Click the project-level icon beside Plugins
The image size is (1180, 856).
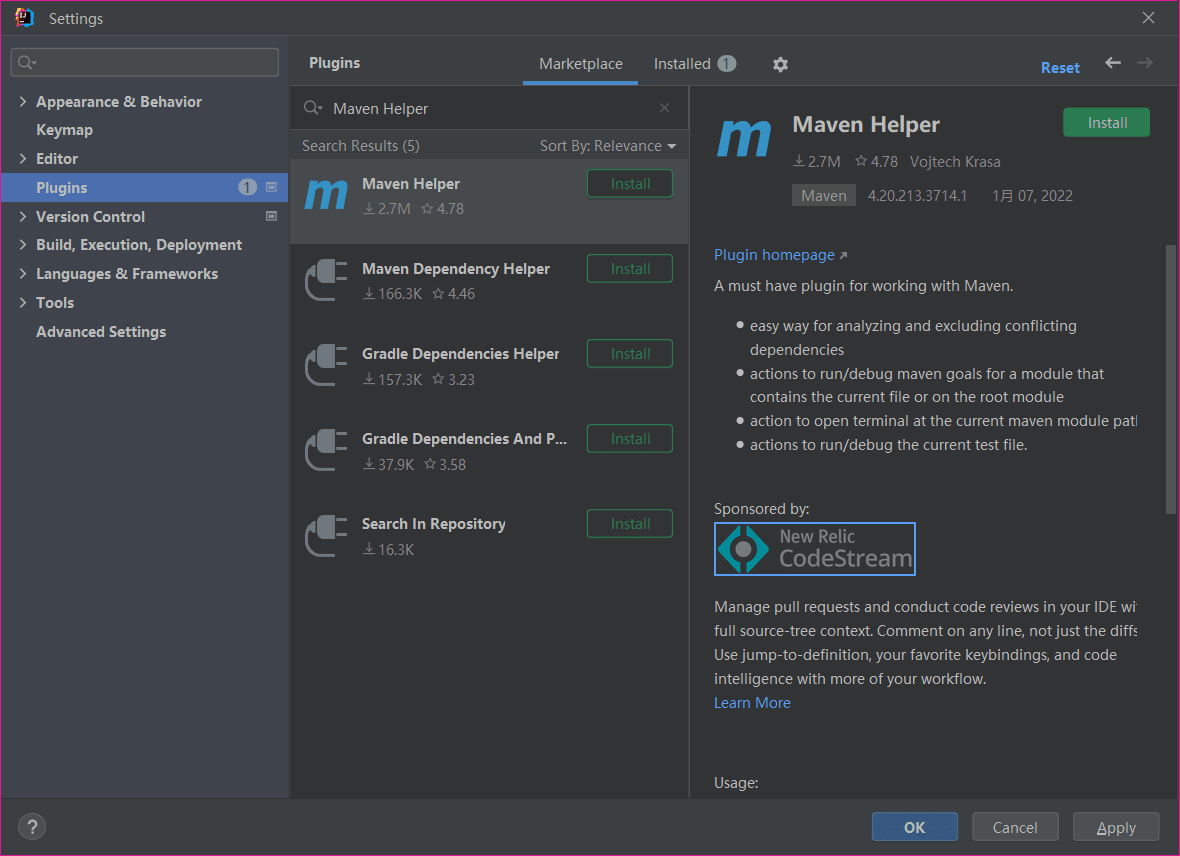pos(272,187)
